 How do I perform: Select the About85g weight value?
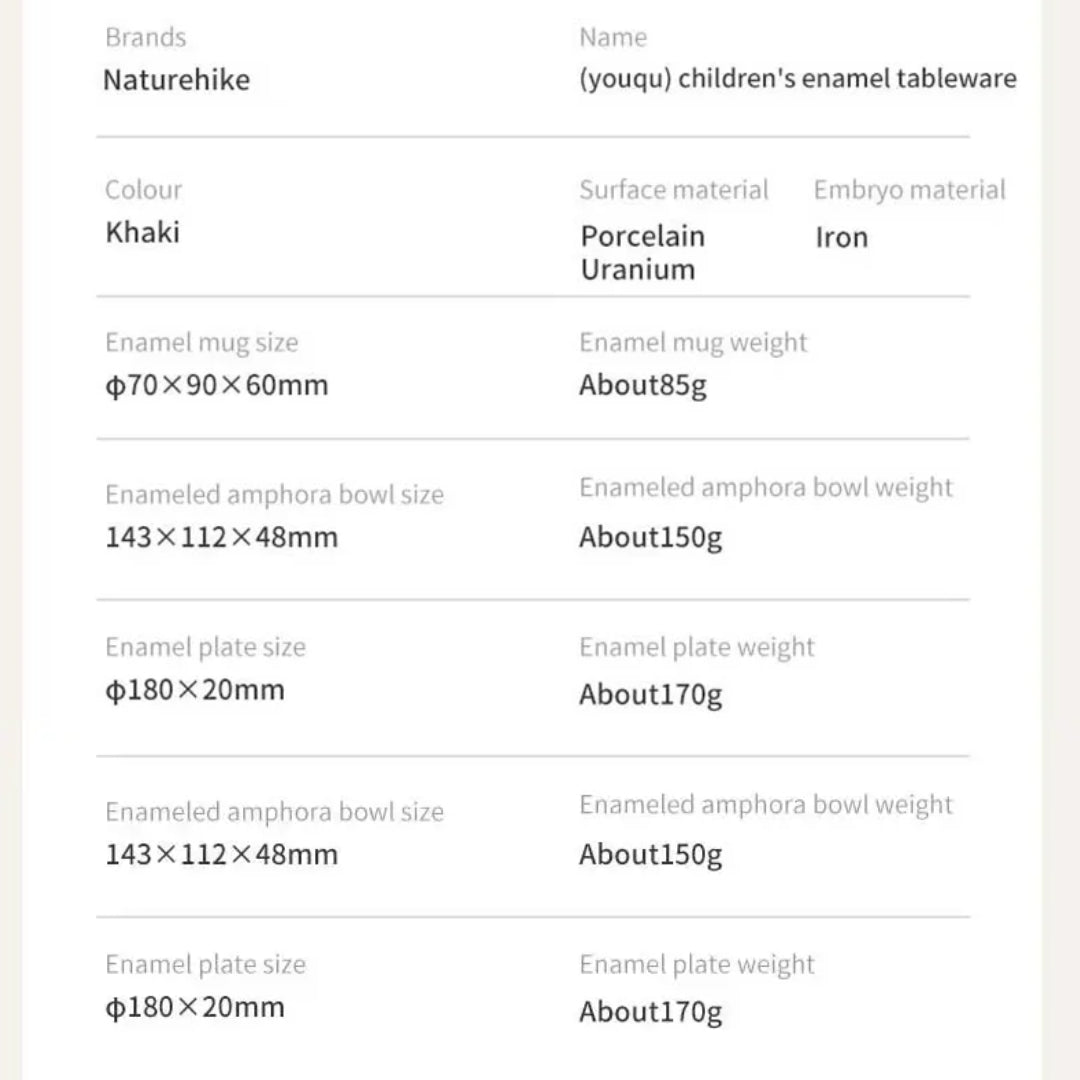(643, 386)
